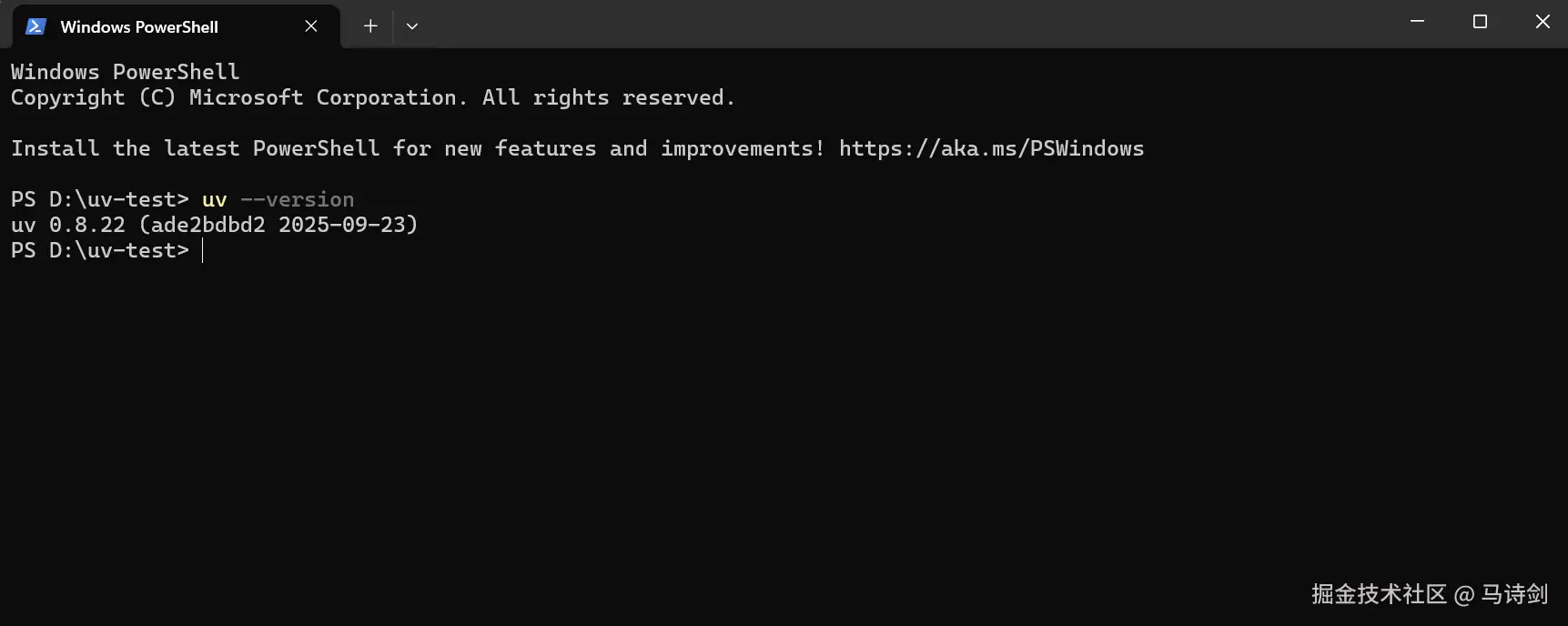Viewport: 1568px width, 626px height.
Task: Close the Windows PowerShell tab
Action: point(311,26)
